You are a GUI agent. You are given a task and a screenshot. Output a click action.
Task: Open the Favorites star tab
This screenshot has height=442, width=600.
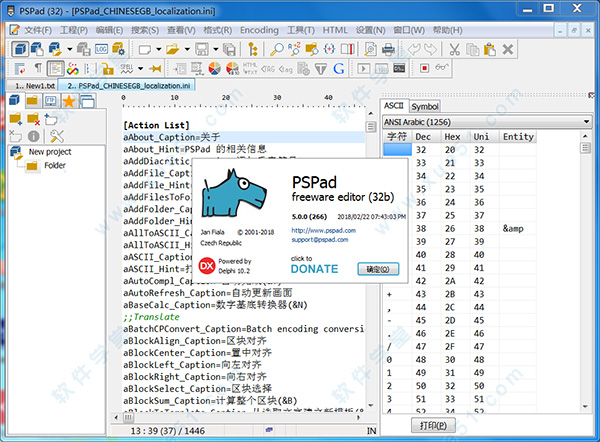click(69, 101)
